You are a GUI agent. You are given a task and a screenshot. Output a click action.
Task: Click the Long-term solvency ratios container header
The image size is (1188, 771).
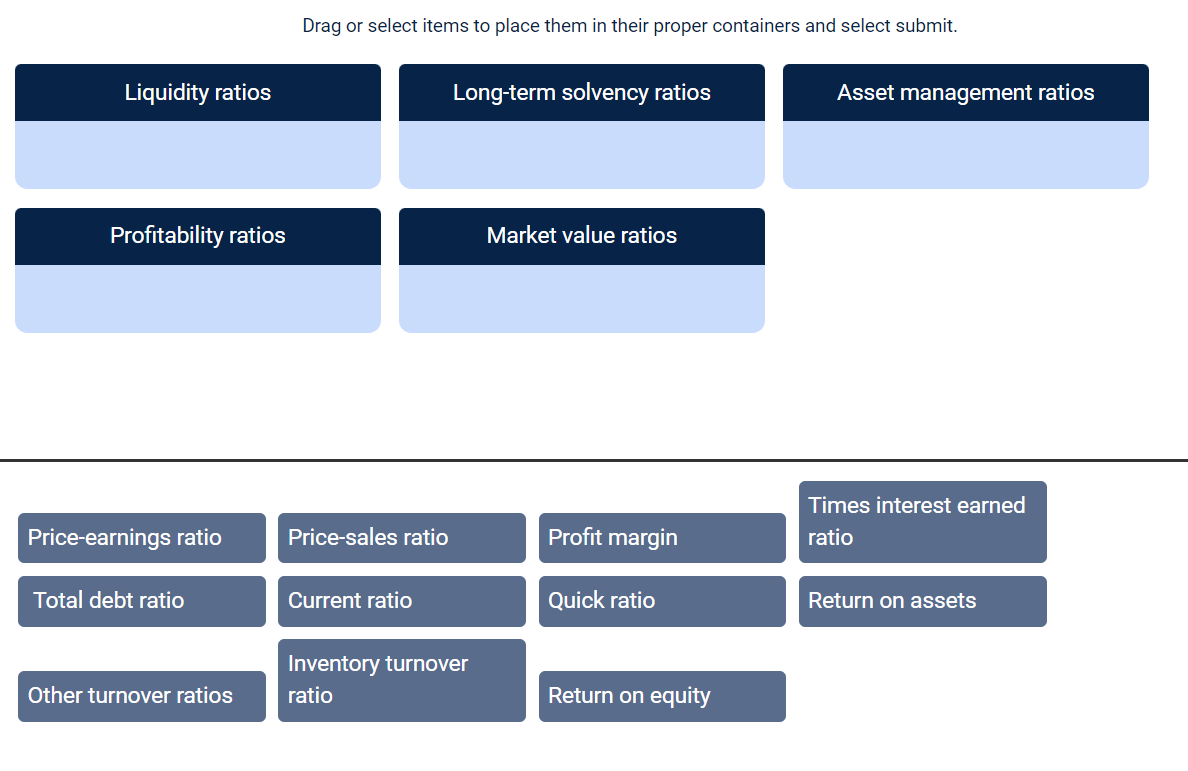pyautogui.click(x=581, y=92)
